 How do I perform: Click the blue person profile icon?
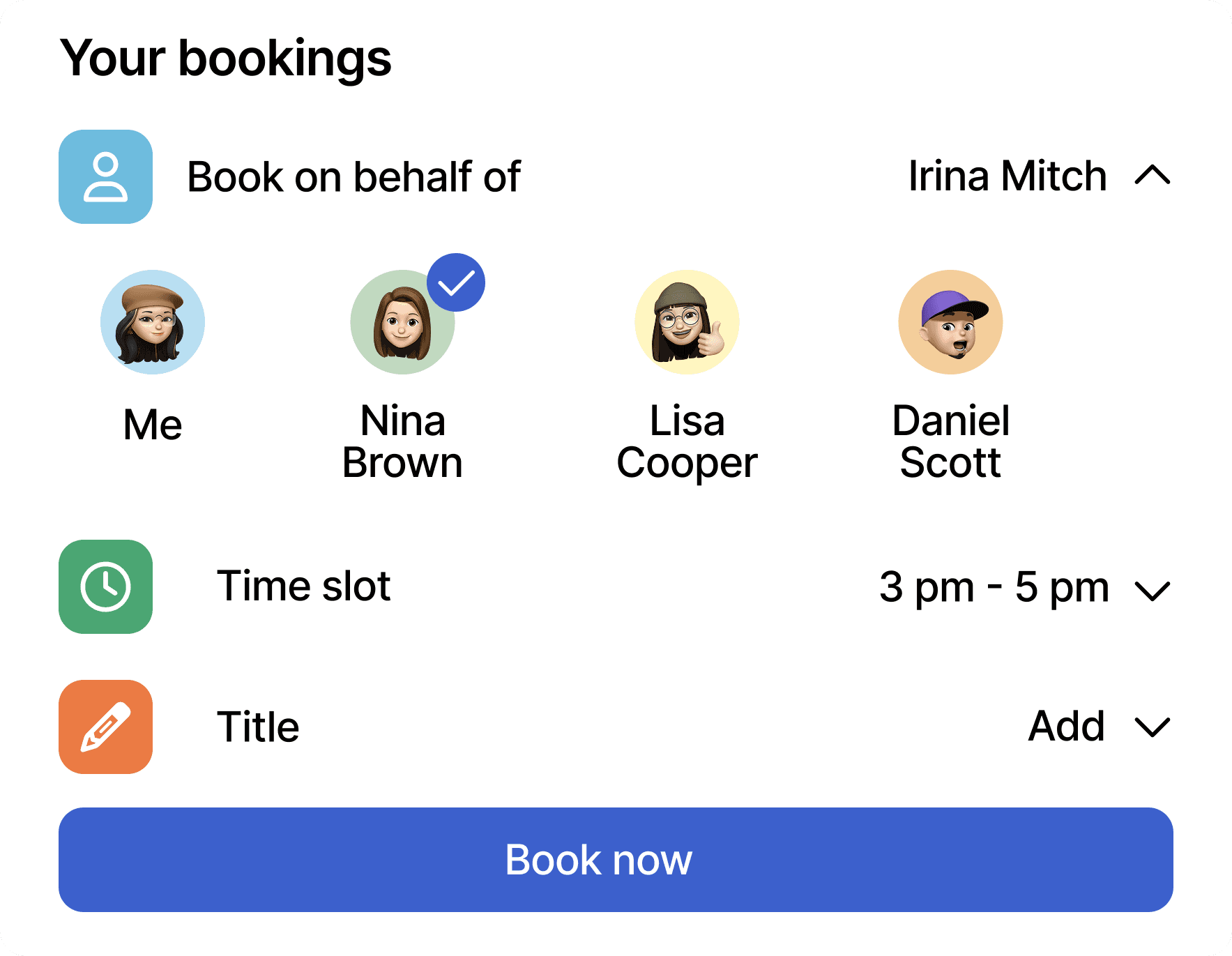tap(105, 176)
